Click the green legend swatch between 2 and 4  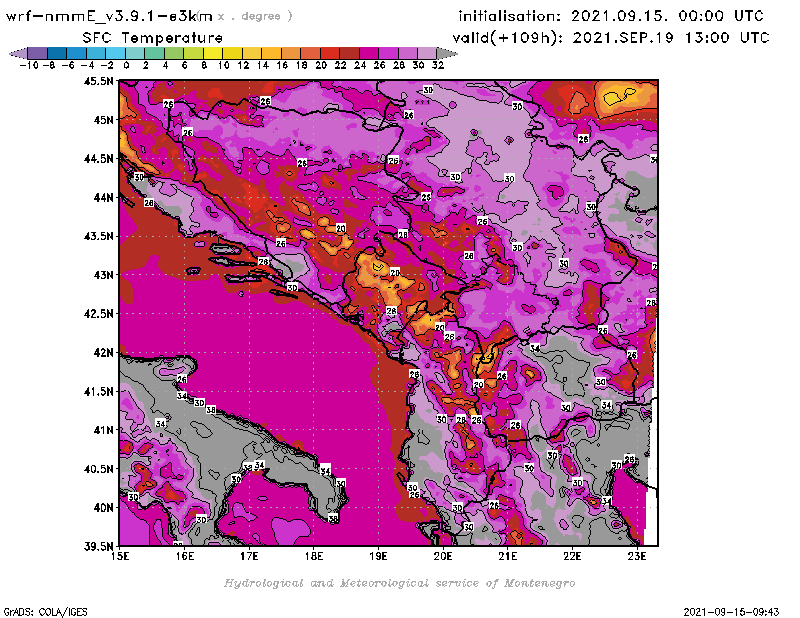click(x=154, y=53)
